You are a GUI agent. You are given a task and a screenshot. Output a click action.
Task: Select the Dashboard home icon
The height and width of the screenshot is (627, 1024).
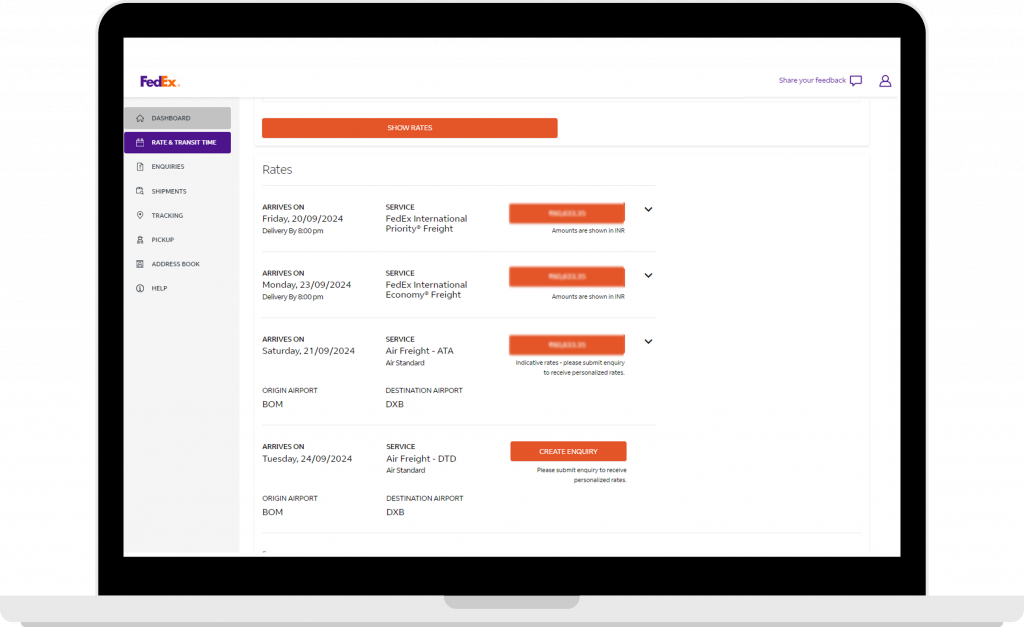139,118
